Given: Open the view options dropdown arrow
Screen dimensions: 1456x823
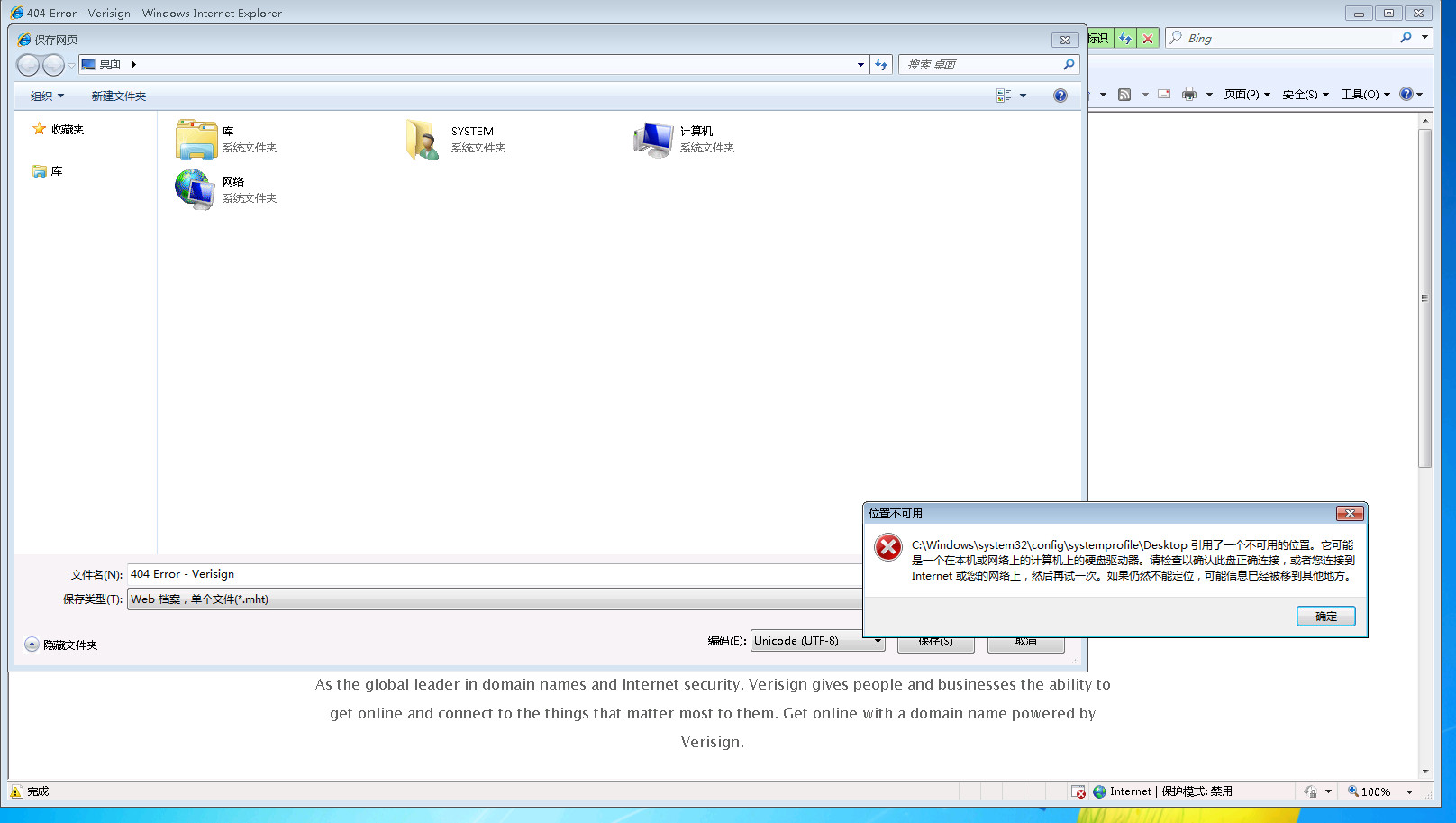Looking at the screenshot, I should (x=1023, y=96).
